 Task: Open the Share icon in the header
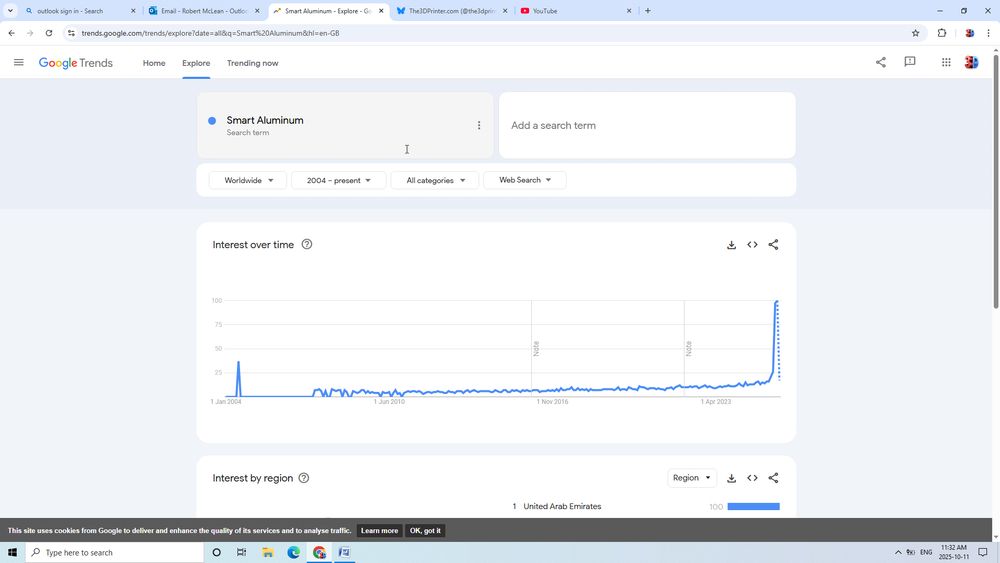881,62
